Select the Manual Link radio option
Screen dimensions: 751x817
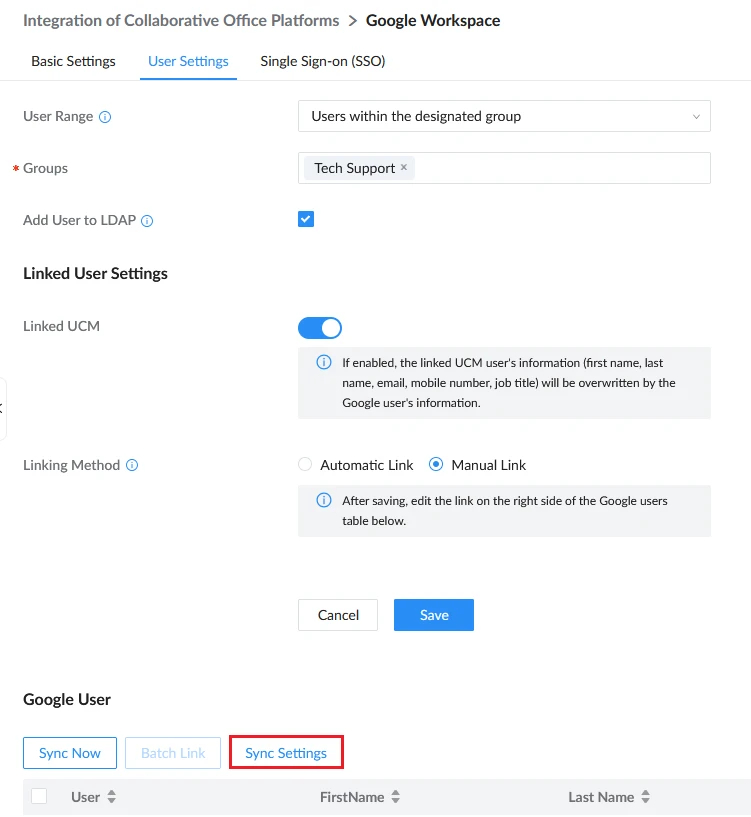point(436,464)
